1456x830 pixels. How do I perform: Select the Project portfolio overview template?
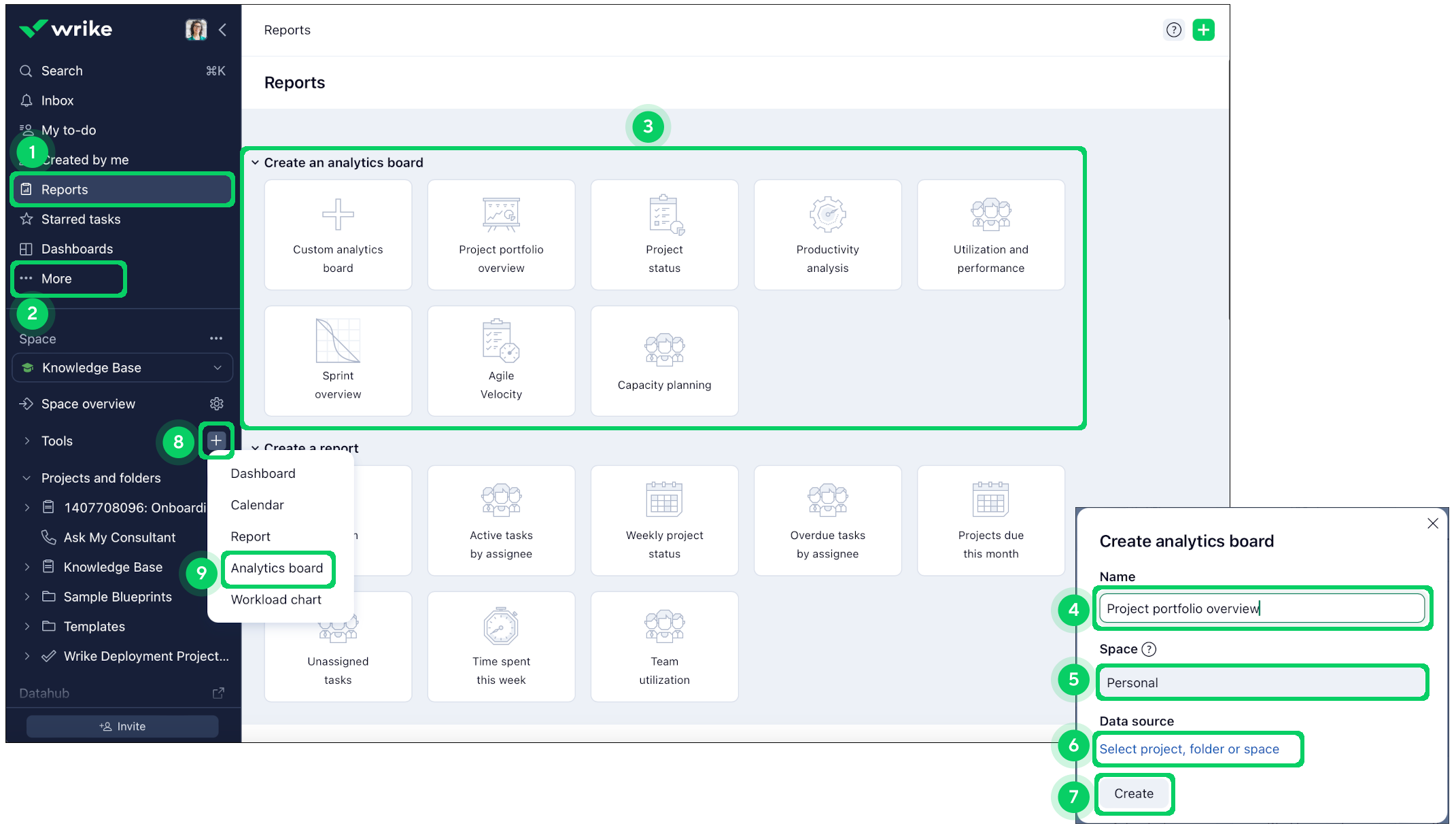(x=501, y=235)
